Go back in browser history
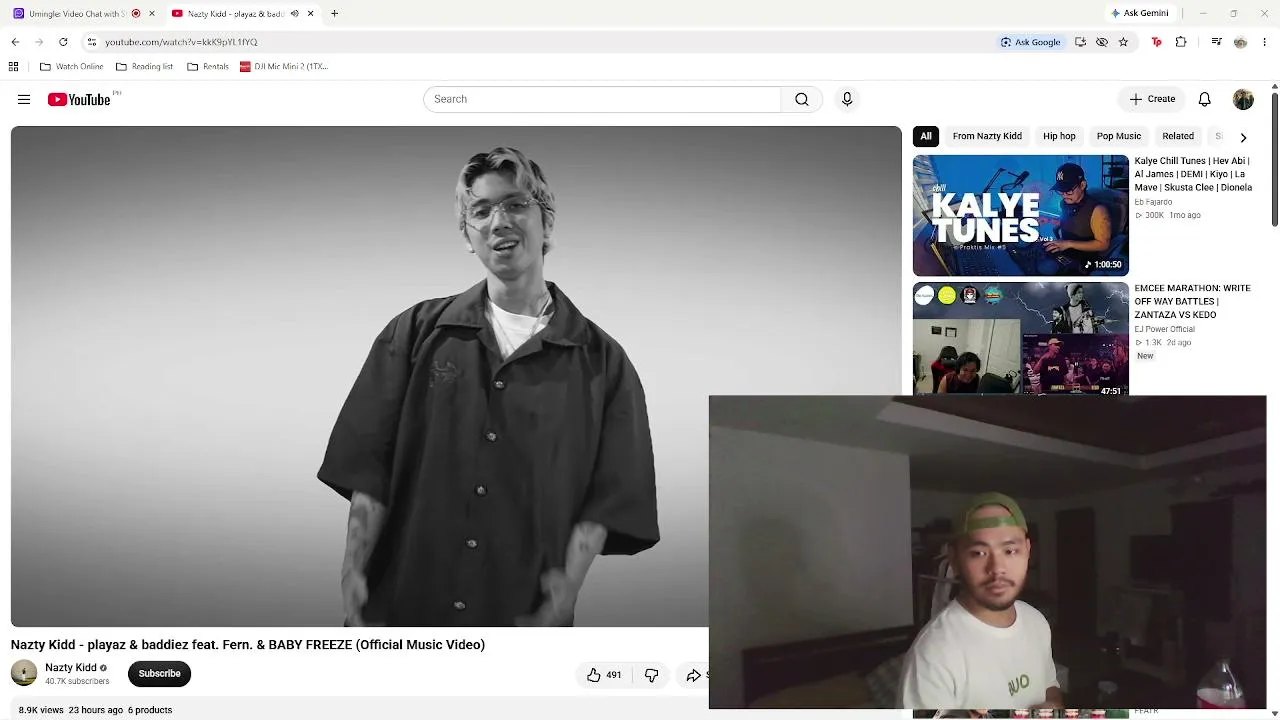1280x720 pixels. (15, 42)
